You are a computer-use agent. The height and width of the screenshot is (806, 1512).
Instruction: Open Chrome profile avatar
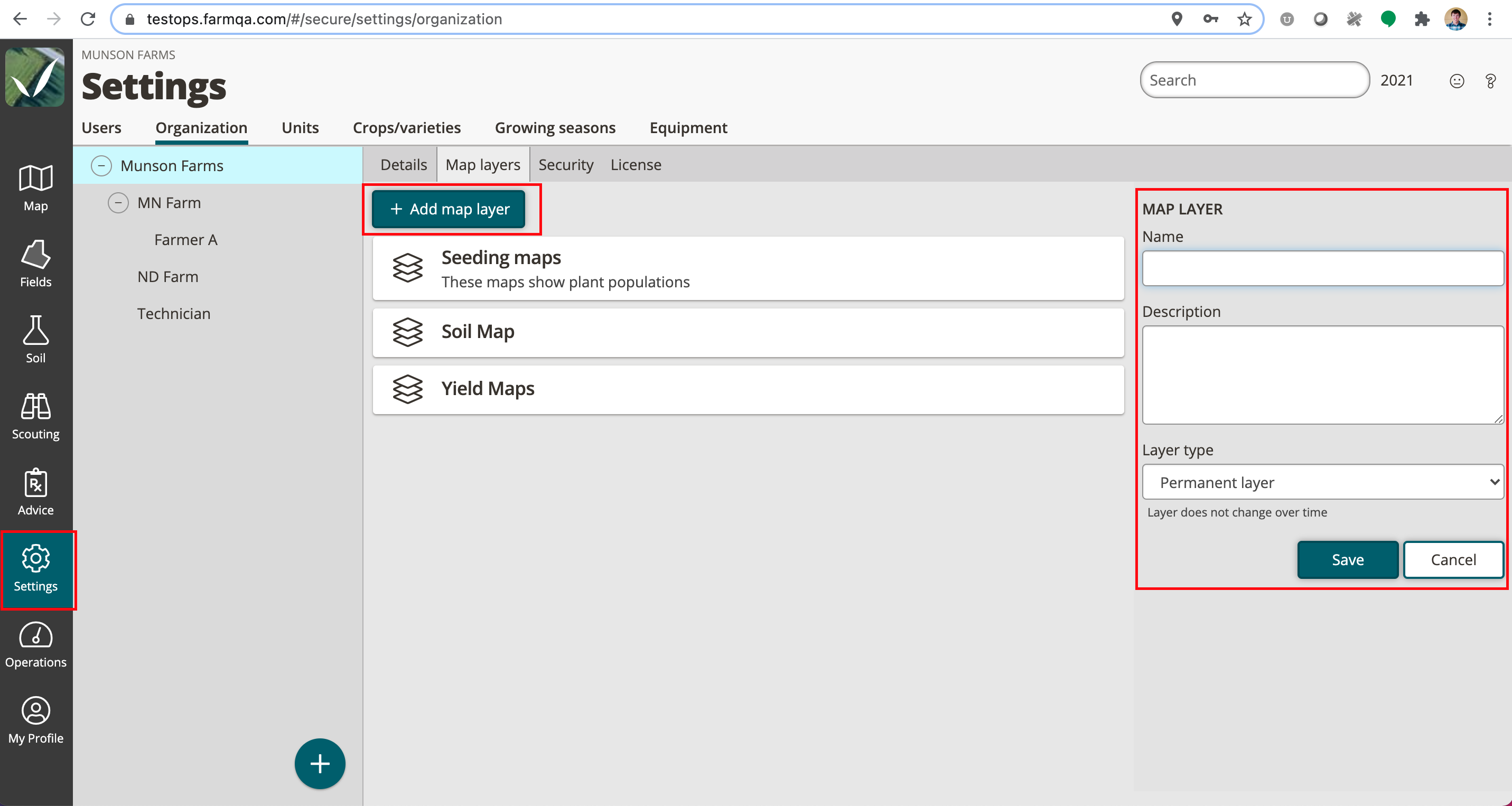(x=1455, y=20)
